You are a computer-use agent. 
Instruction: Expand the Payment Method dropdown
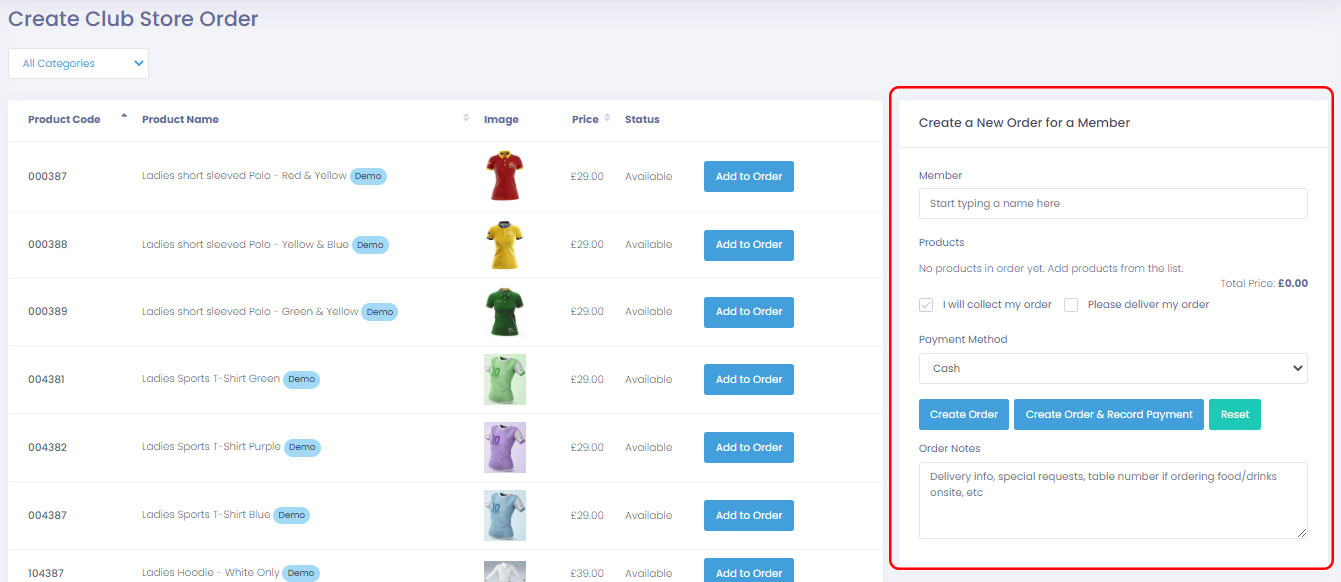(1112, 368)
